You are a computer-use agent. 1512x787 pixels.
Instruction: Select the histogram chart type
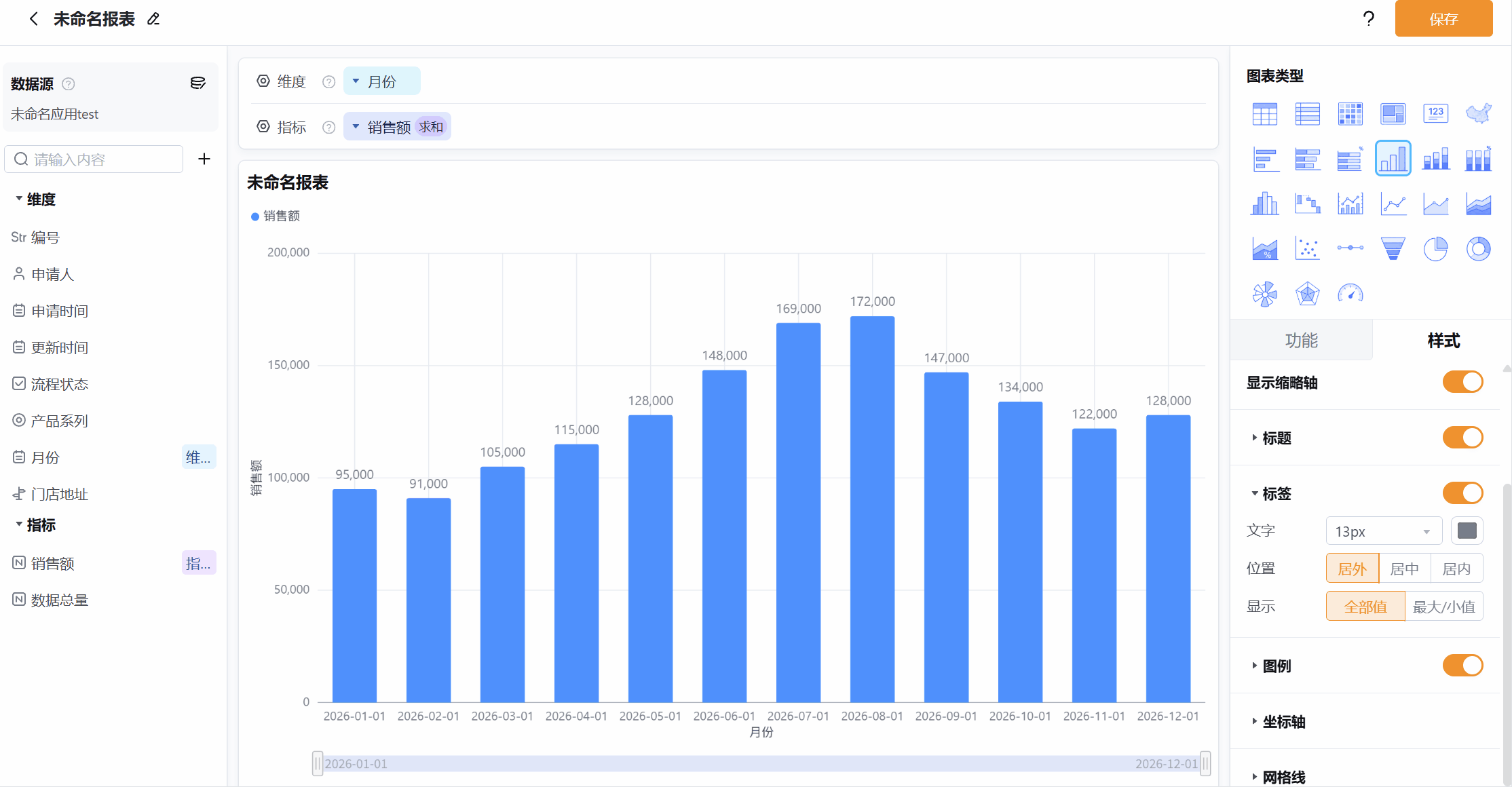pos(1264,204)
